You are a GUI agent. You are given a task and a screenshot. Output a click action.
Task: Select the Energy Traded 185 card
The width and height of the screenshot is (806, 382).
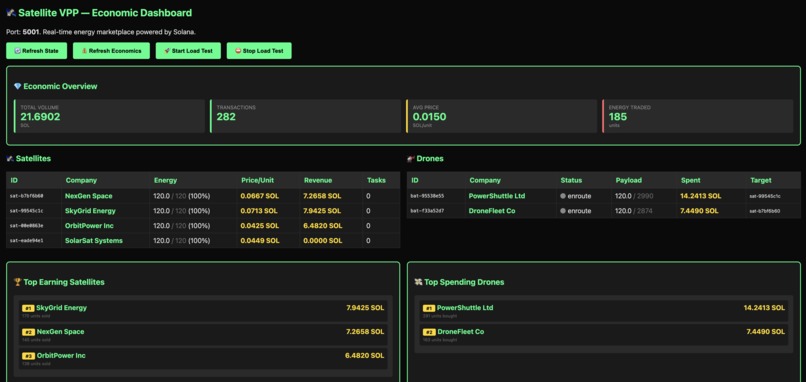tap(698, 116)
